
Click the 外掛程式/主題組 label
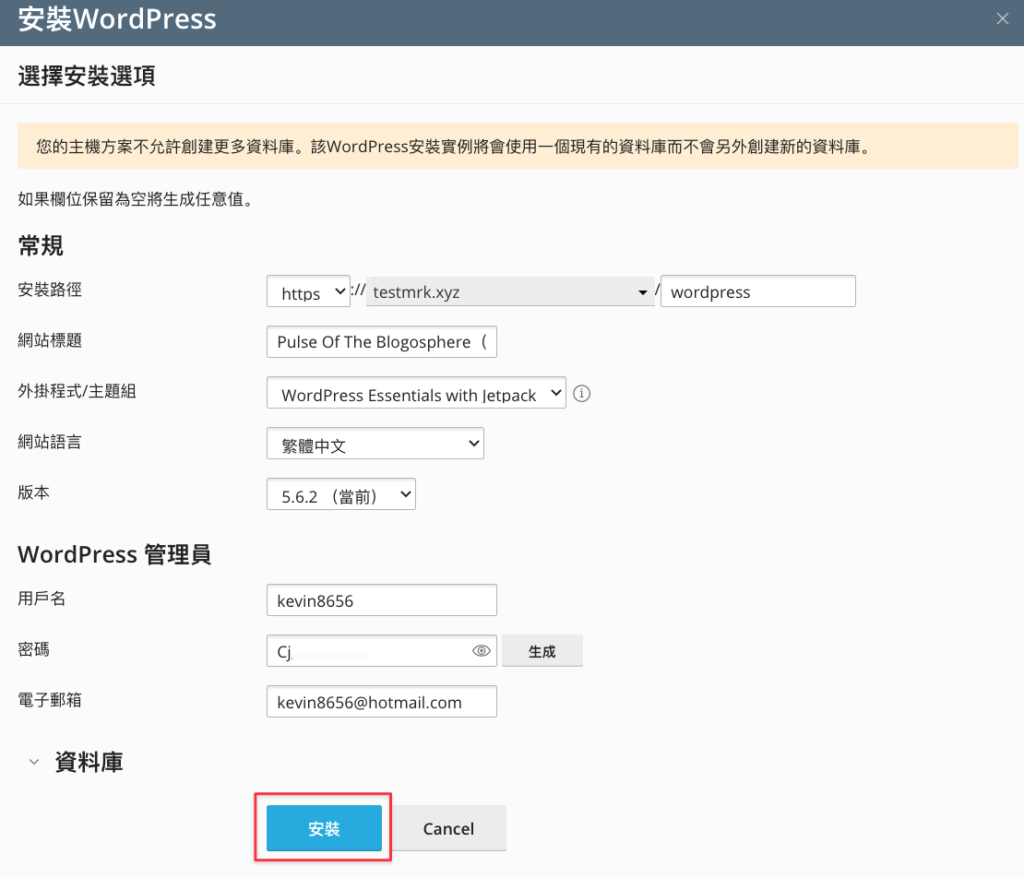tap(77, 391)
